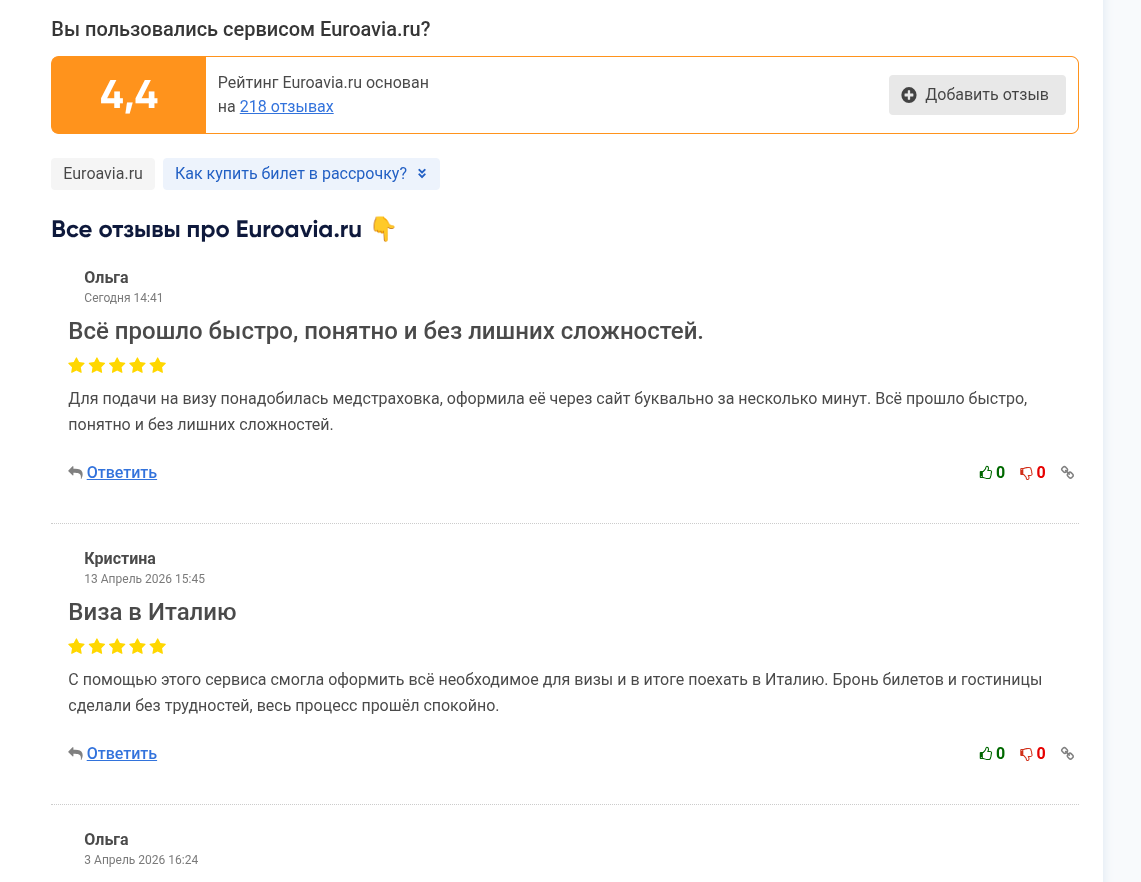
Task: Select the Euroavia.ru tab chip
Action: (103, 174)
